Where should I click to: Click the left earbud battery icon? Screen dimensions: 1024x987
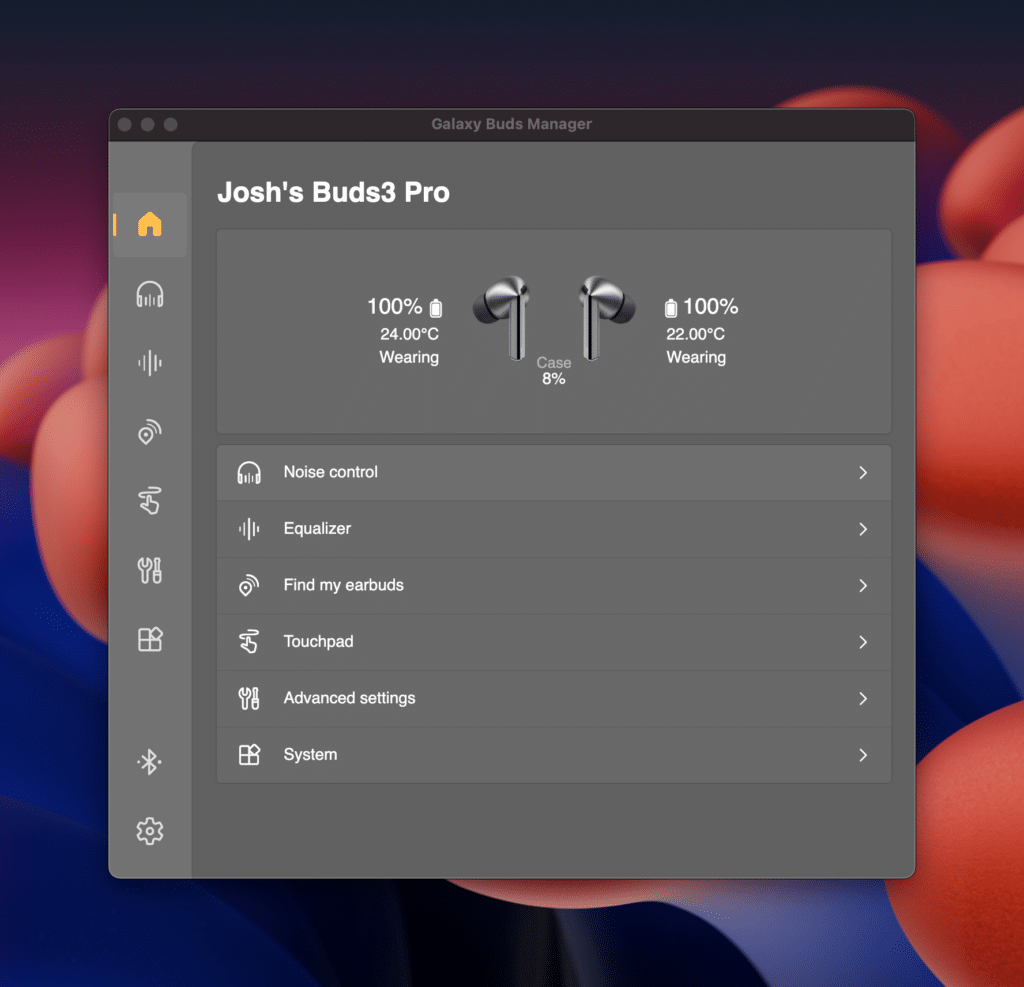tap(435, 308)
